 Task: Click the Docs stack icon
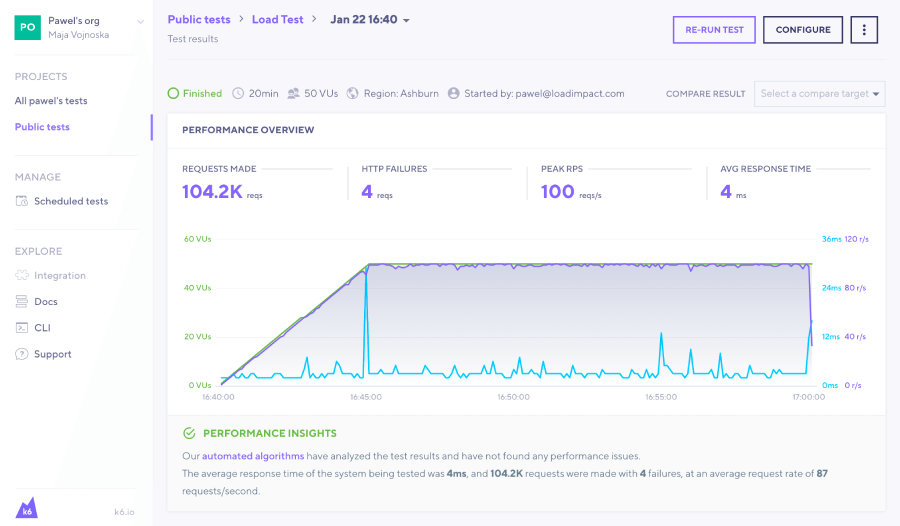pos(22,302)
